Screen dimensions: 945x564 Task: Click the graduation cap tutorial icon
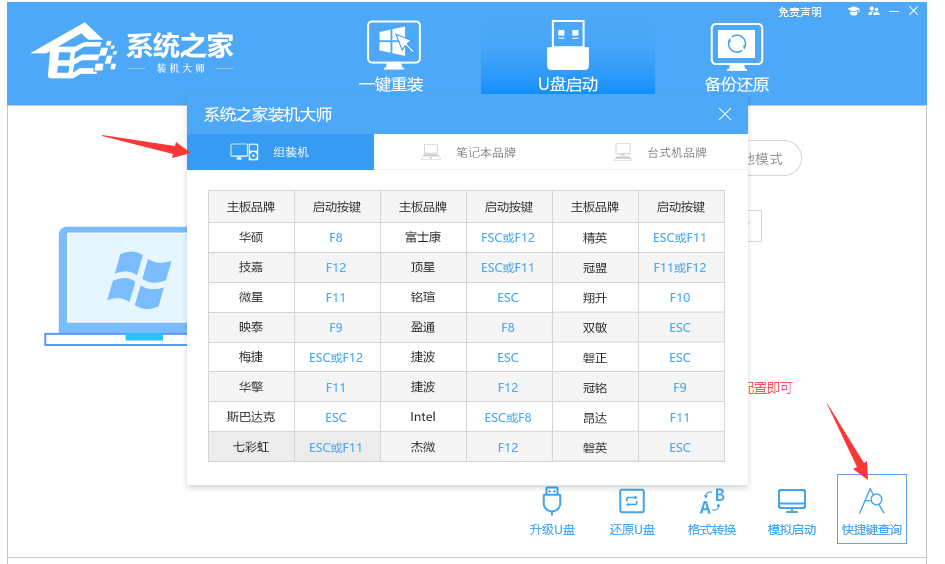pos(853,11)
